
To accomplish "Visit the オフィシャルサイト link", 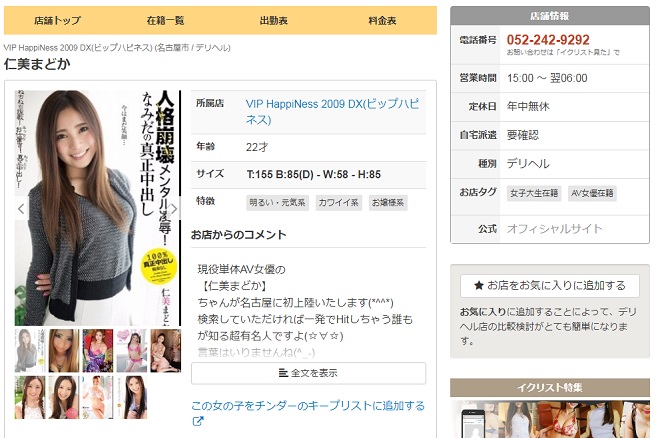I will (x=554, y=229).
